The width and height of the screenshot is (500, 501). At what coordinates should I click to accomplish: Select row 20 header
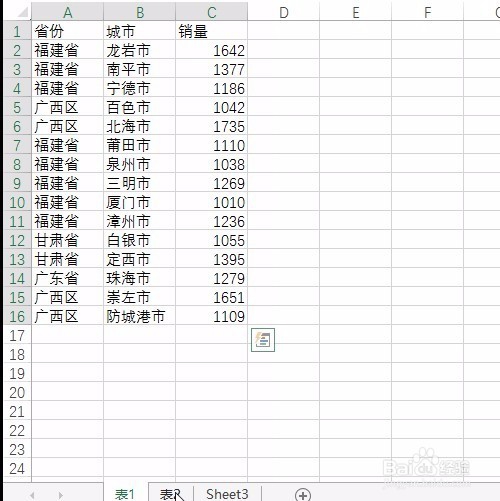[17, 392]
